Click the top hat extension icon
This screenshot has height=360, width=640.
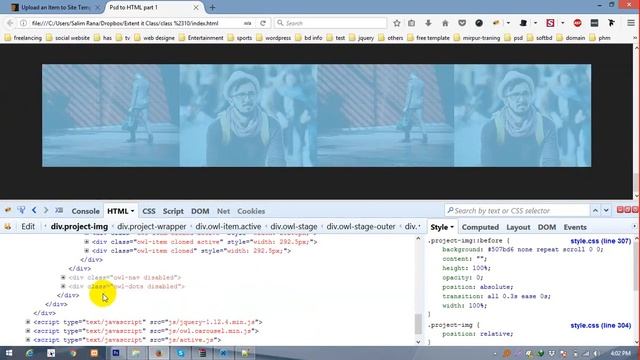pos(523,23)
